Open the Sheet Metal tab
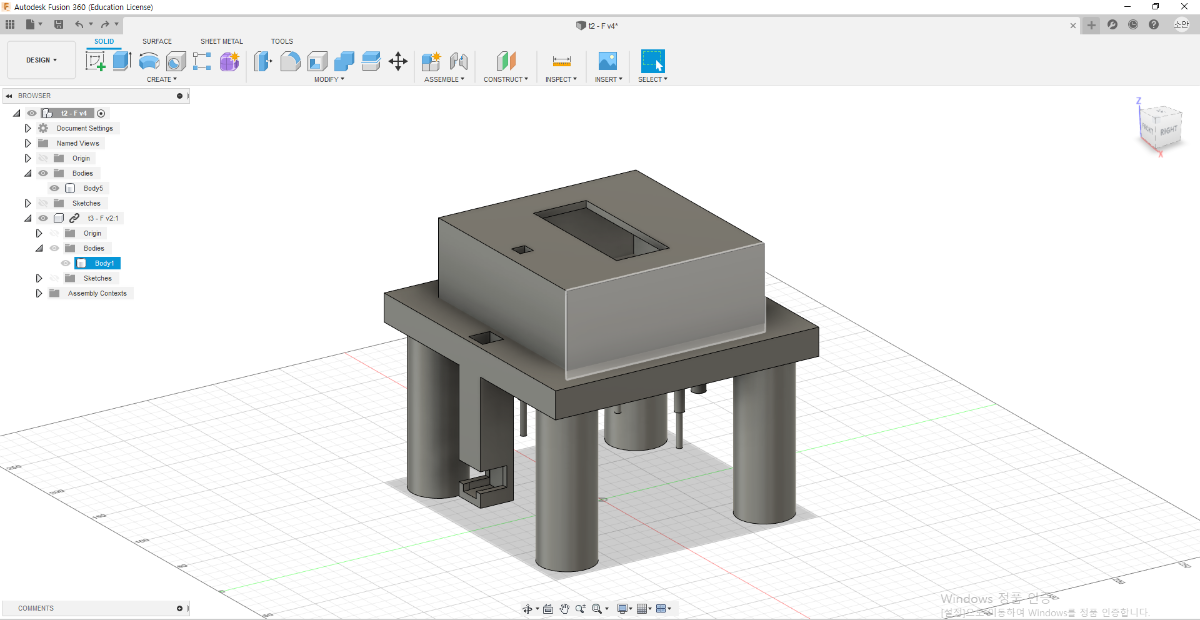1200x620 pixels. [x=221, y=41]
